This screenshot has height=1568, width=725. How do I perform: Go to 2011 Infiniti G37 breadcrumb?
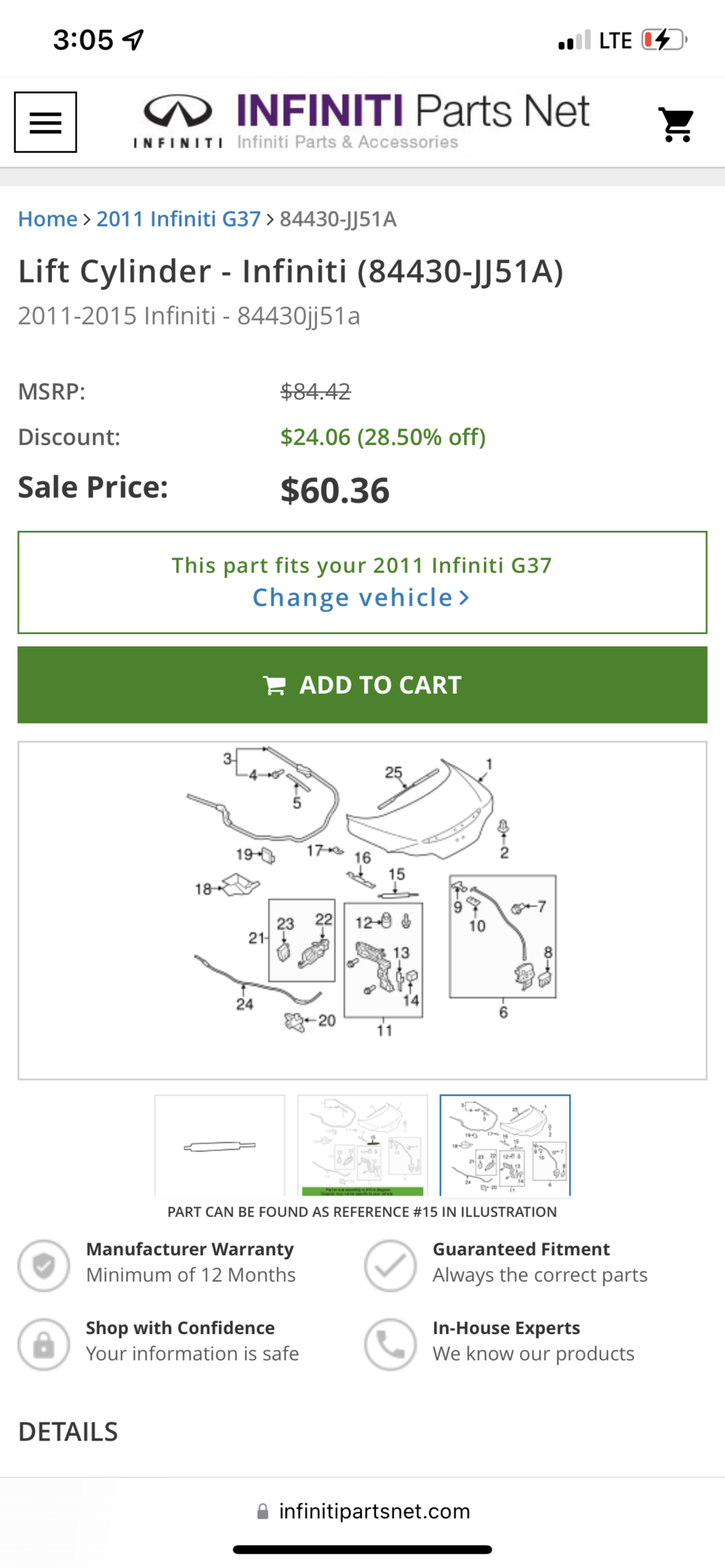click(x=178, y=219)
